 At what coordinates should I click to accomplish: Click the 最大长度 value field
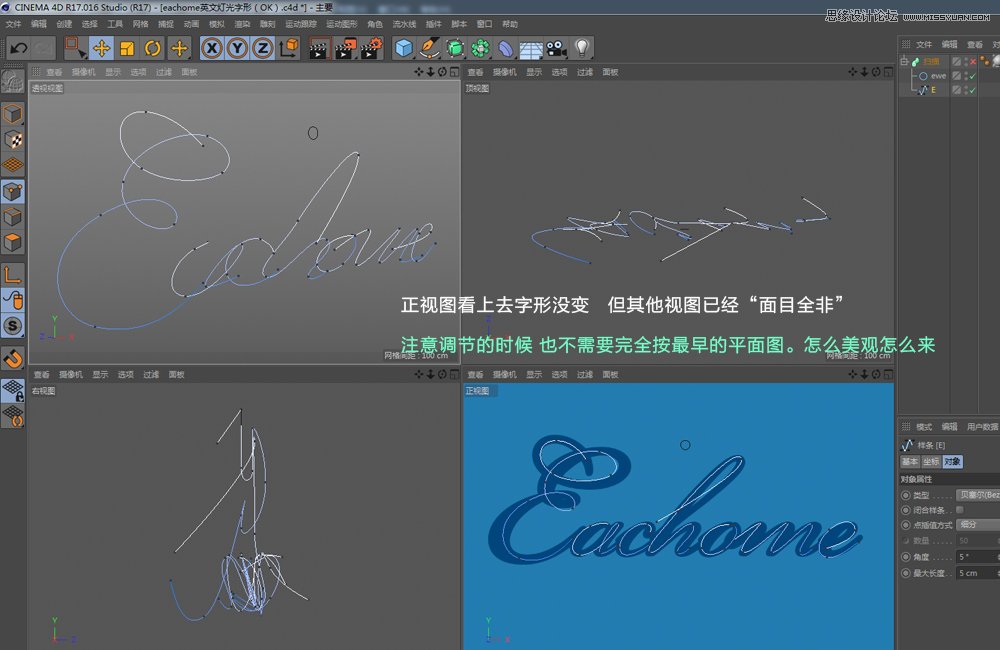[x=977, y=573]
